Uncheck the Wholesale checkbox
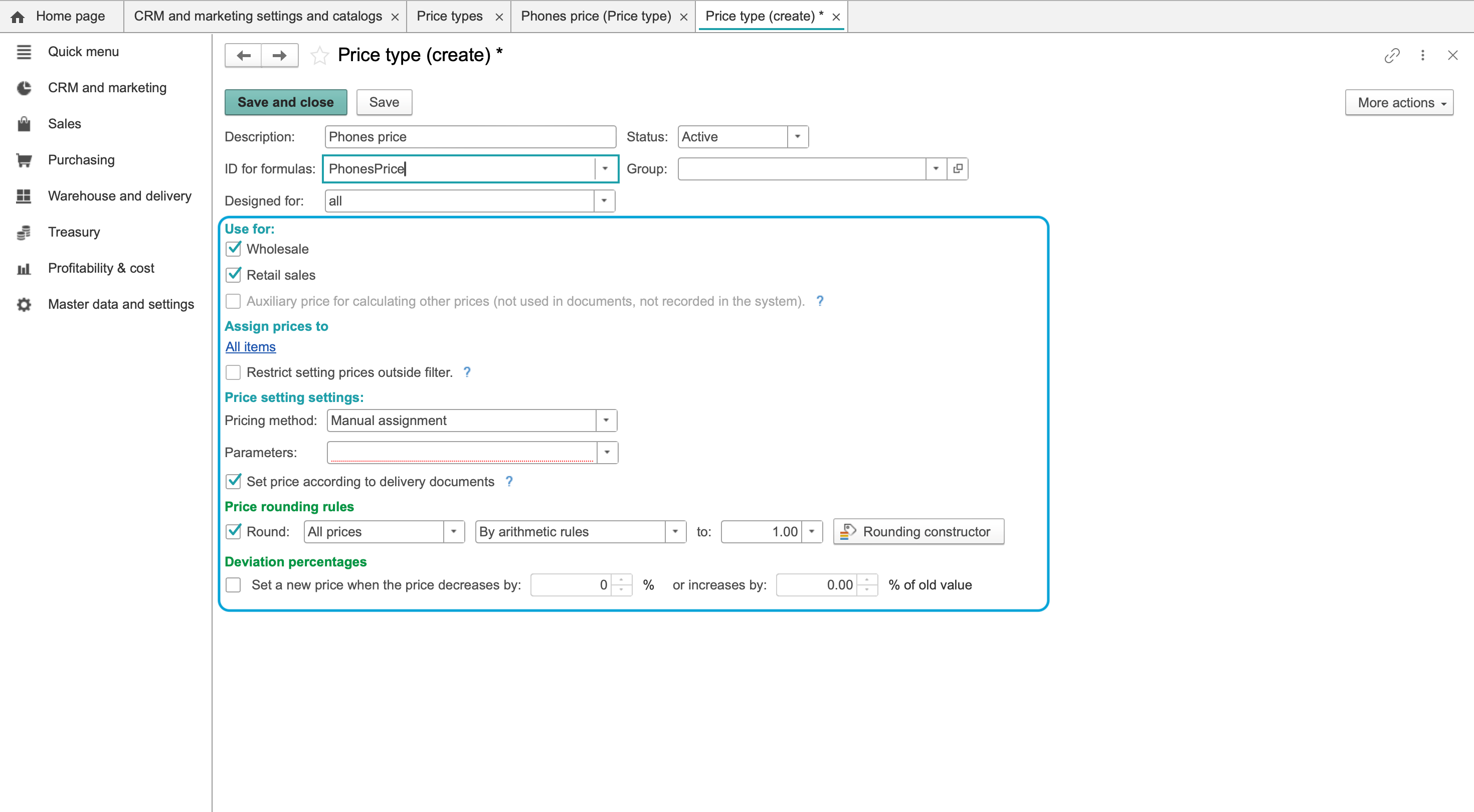 click(x=234, y=249)
